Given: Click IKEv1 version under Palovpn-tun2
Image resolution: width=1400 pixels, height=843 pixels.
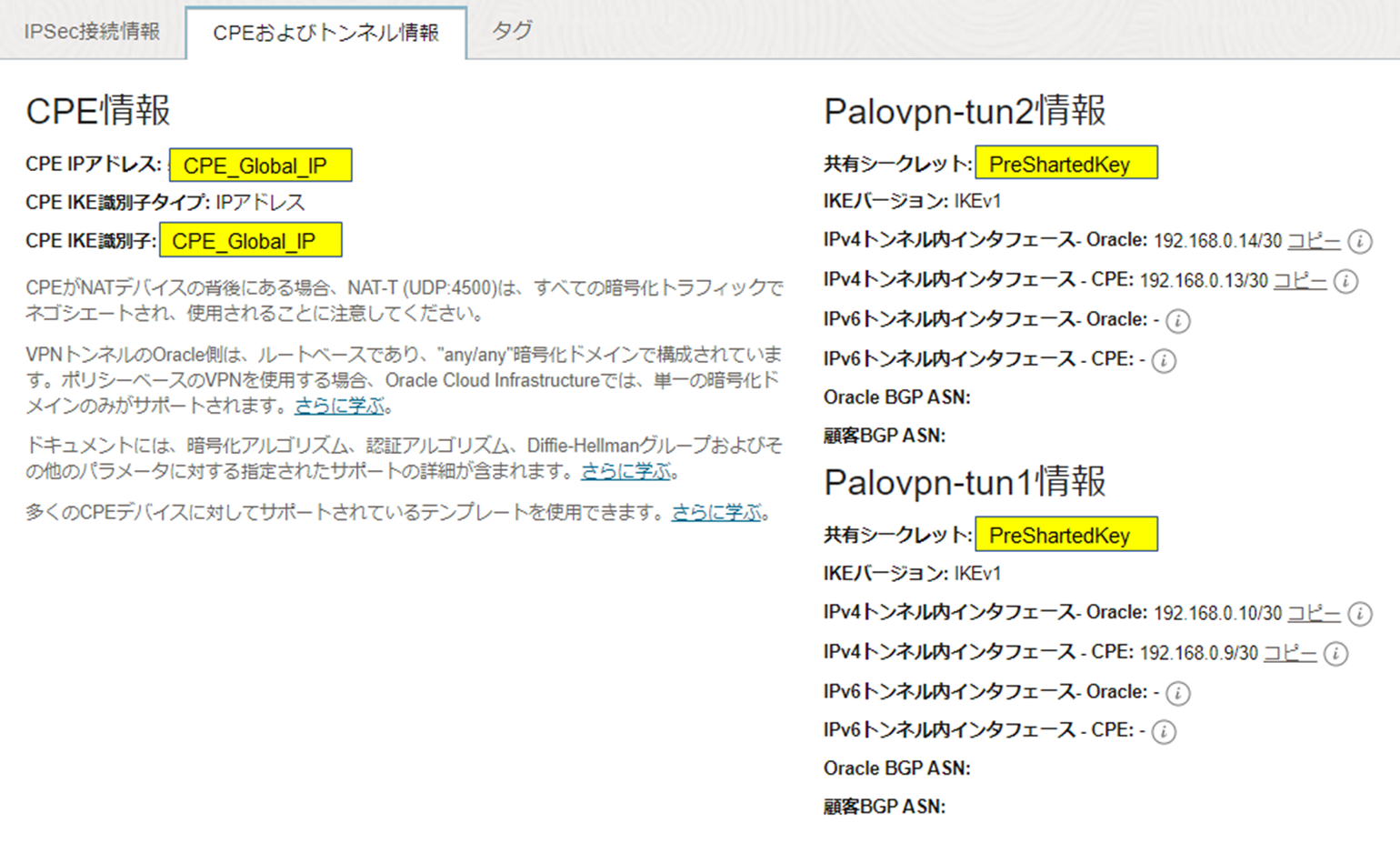Looking at the screenshot, I should (977, 202).
